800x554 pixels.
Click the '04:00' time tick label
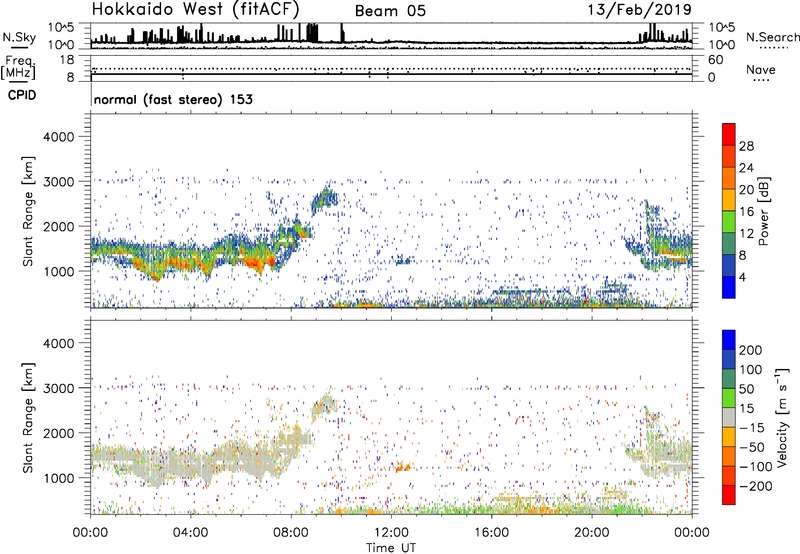[x=191, y=533]
